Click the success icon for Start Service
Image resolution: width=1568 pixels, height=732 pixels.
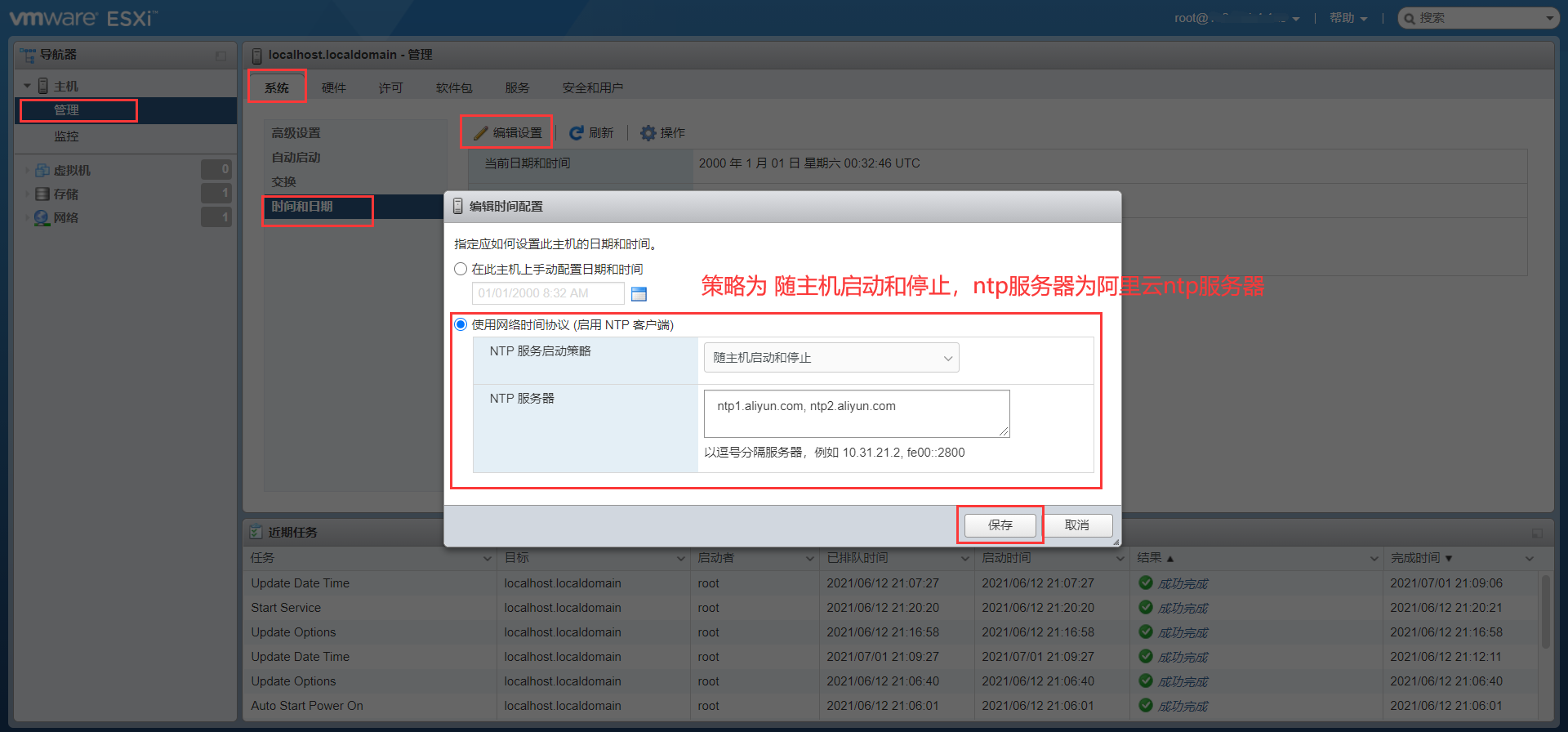click(x=1146, y=607)
